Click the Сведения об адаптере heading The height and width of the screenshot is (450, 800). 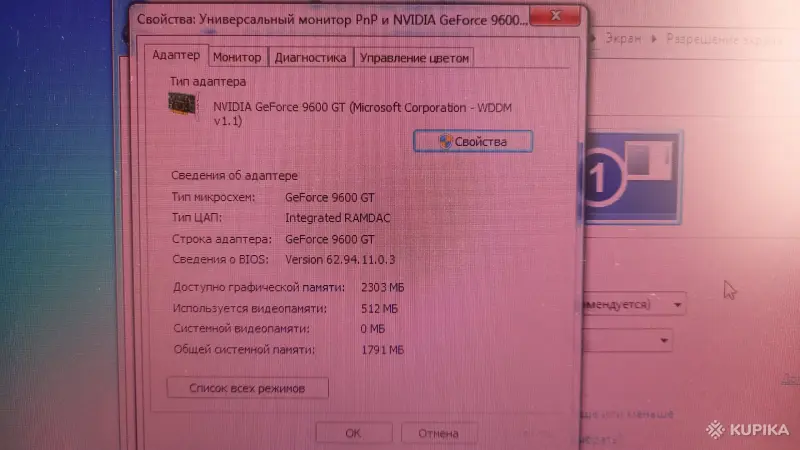(x=234, y=176)
